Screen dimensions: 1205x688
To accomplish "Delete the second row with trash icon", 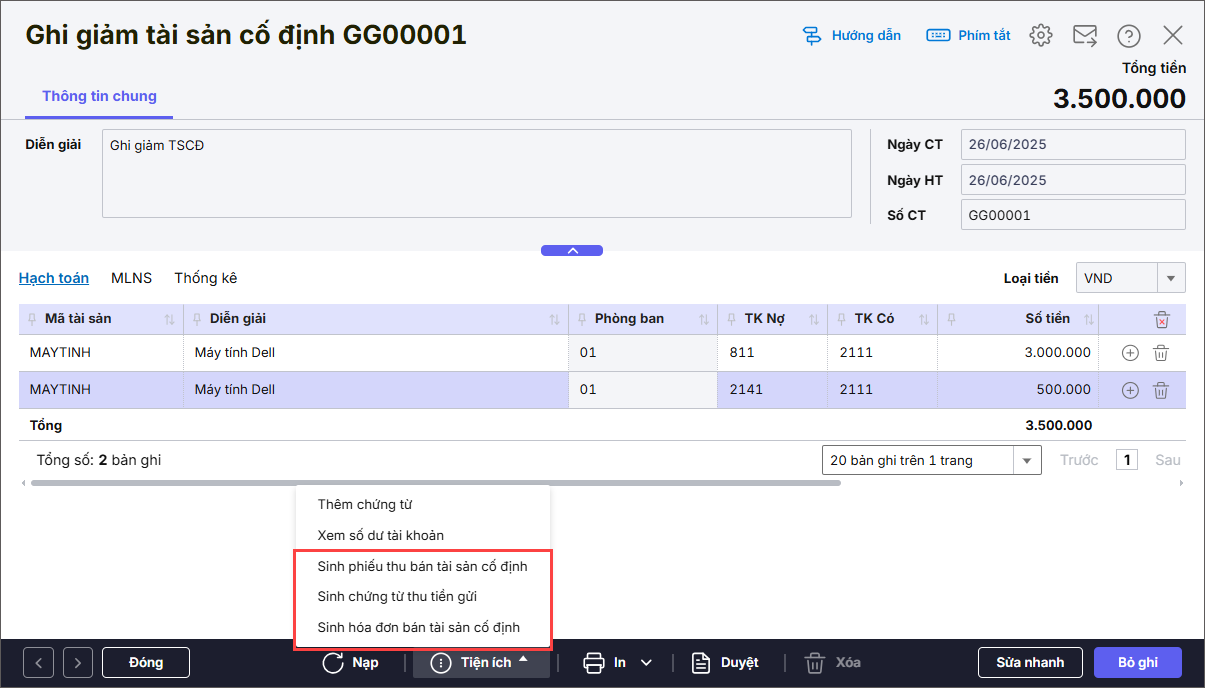I will (x=1160, y=390).
